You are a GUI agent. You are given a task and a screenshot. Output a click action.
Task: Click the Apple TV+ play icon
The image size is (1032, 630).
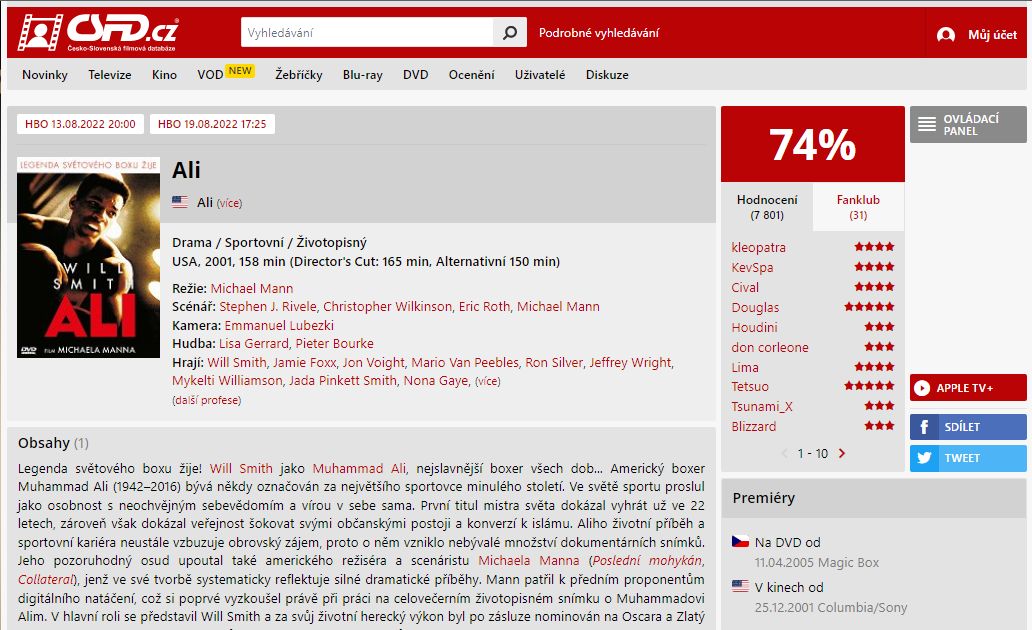[x=922, y=388]
